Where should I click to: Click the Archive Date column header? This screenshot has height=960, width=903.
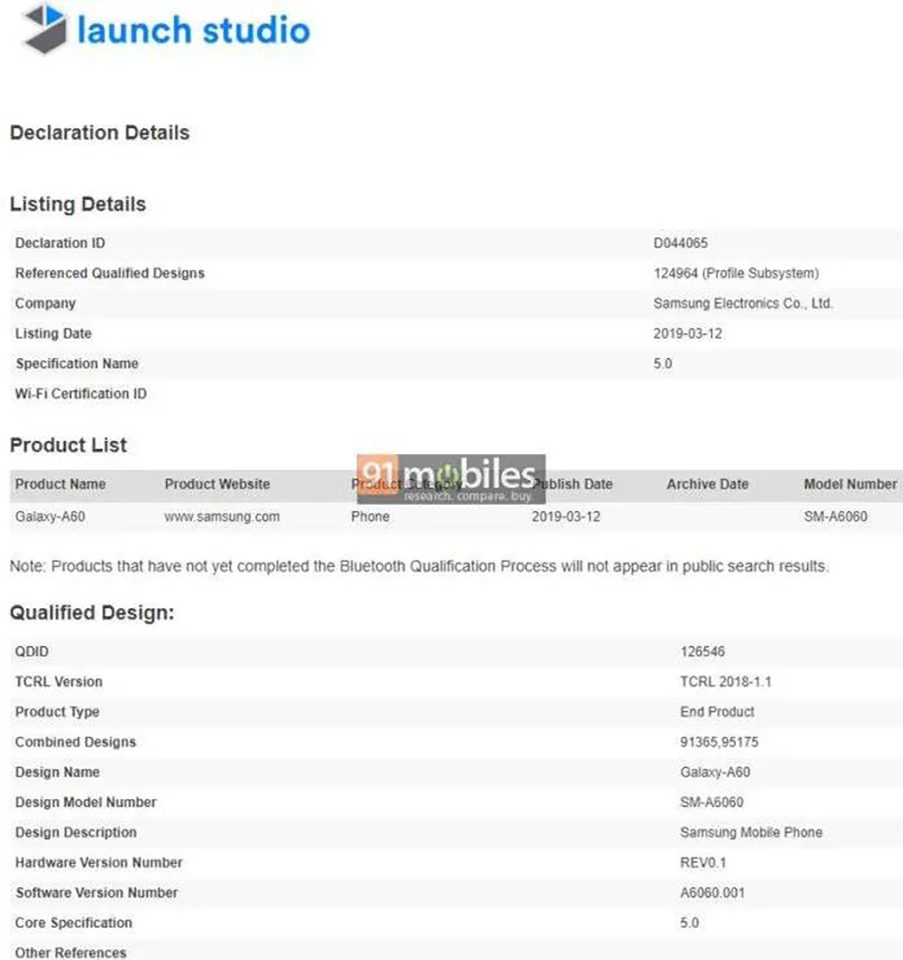click(x=708, y=484)
